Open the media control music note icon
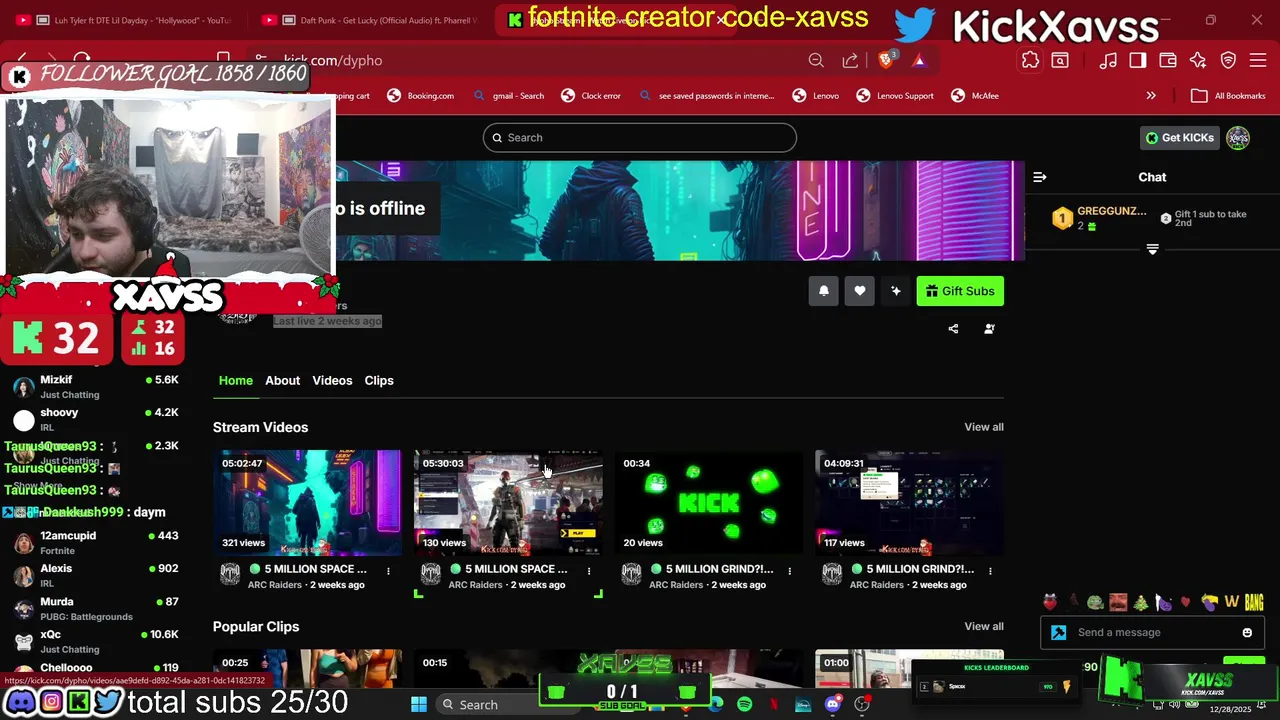Image resolution: width=1280 pixels, height=720 pixels. coord(1108,60)
